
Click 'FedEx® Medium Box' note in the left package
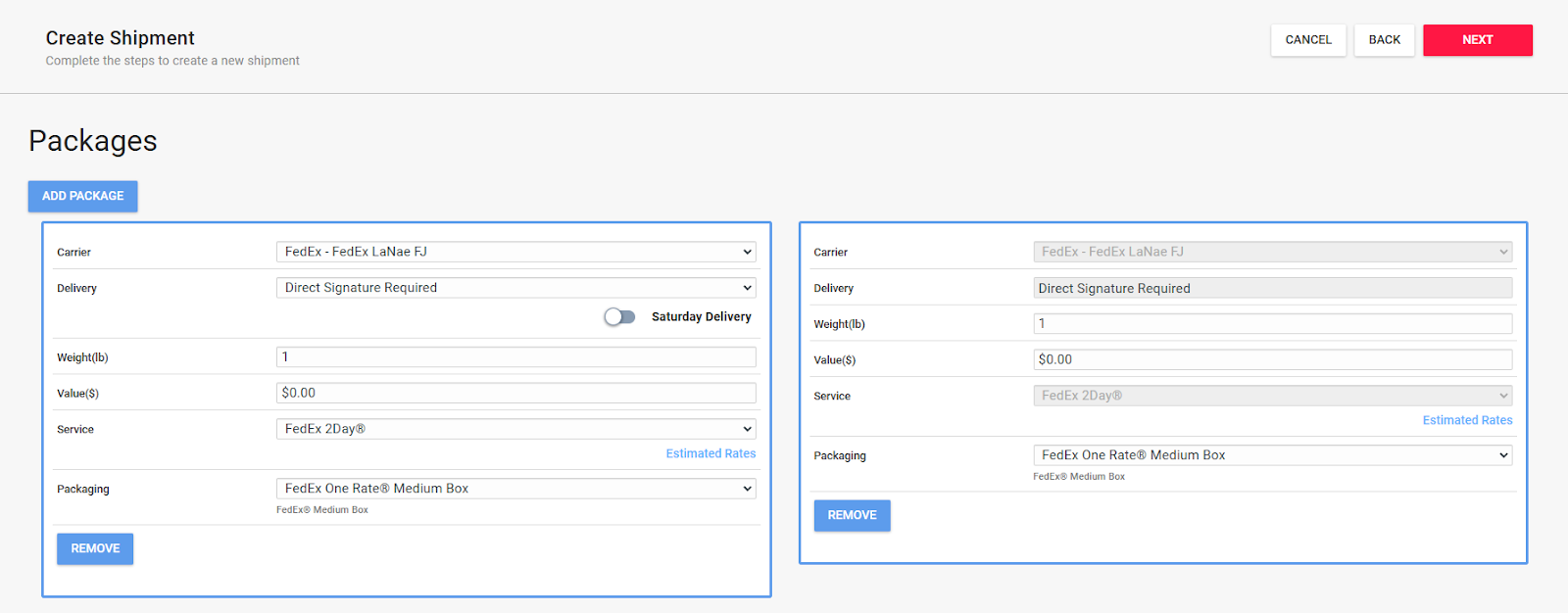pyautogui.click(x=322, y=510)
